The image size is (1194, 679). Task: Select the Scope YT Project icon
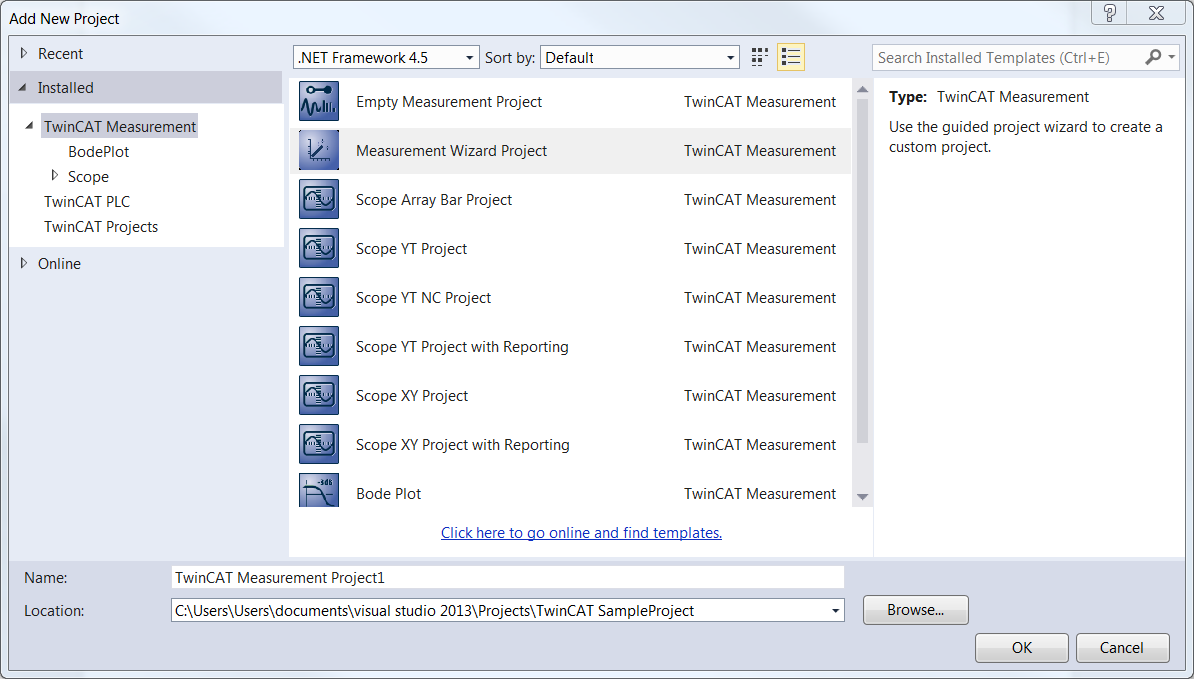click(318, 249)
